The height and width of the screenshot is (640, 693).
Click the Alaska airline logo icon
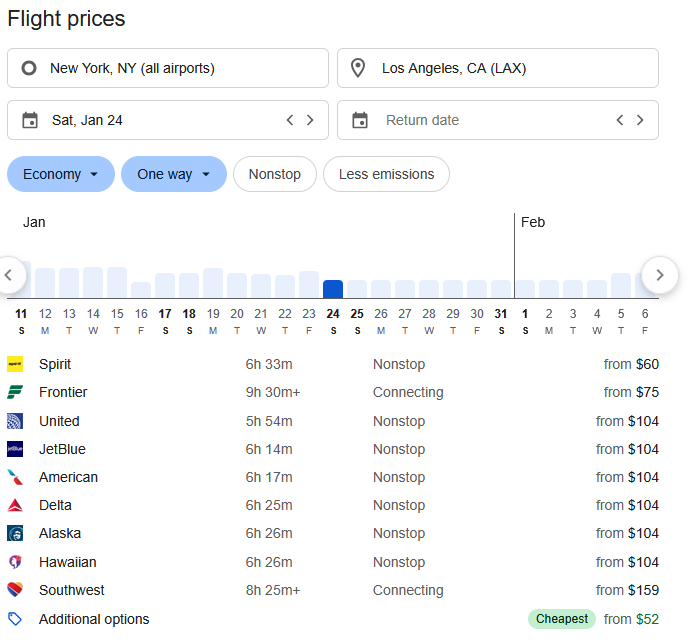15,534
